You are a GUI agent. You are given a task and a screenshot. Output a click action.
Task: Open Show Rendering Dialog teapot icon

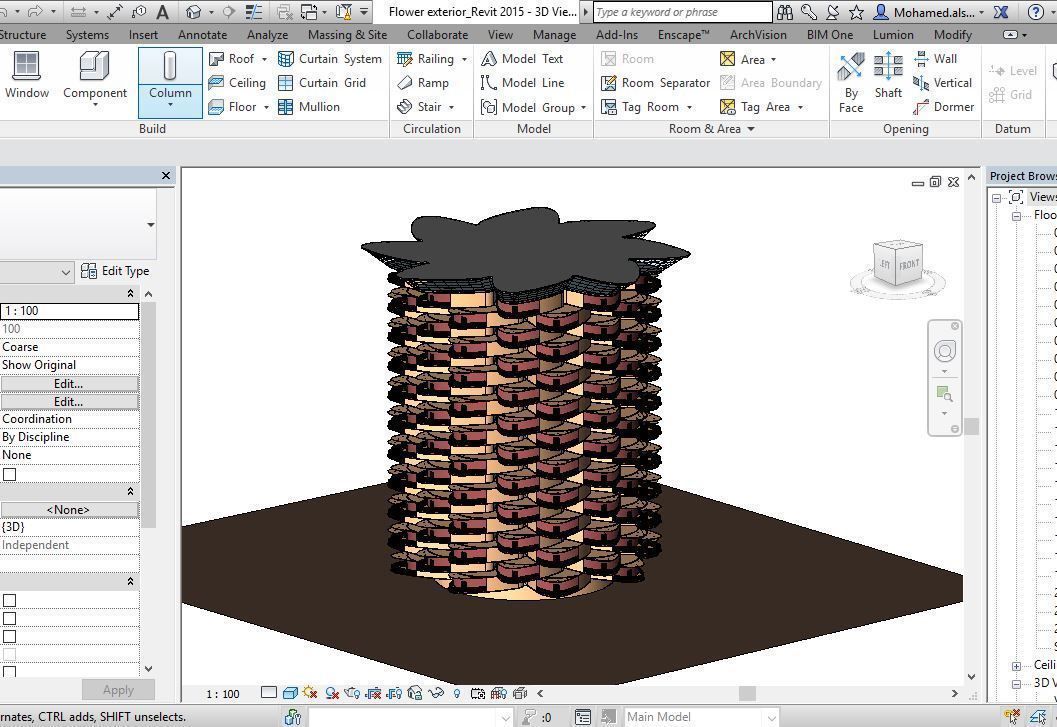click(x=352, y=693)
